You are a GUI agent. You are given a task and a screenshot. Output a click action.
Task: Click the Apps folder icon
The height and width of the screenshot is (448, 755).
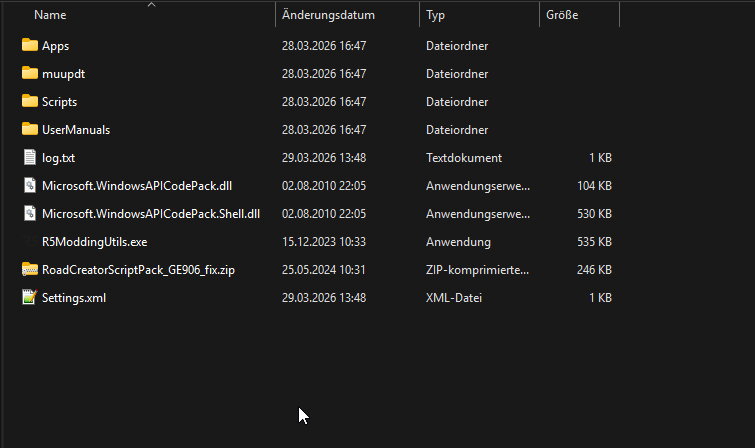click(29, 46)
